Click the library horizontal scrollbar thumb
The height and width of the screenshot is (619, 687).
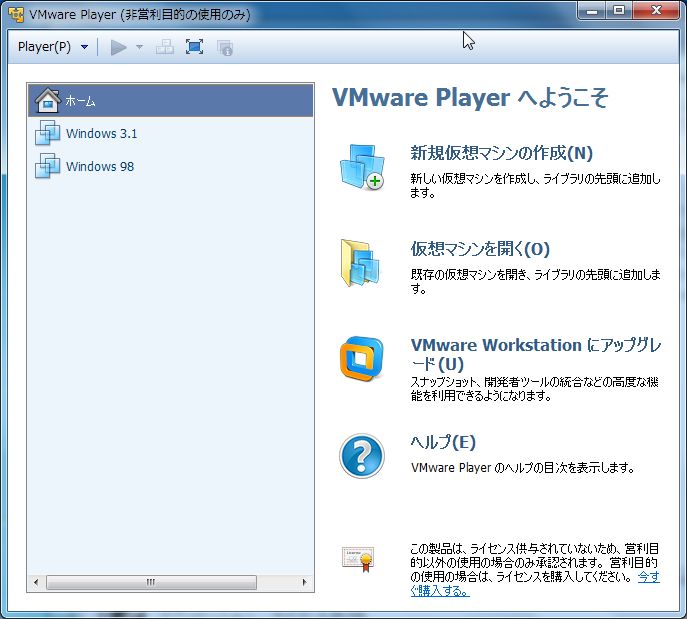(151, 582)
